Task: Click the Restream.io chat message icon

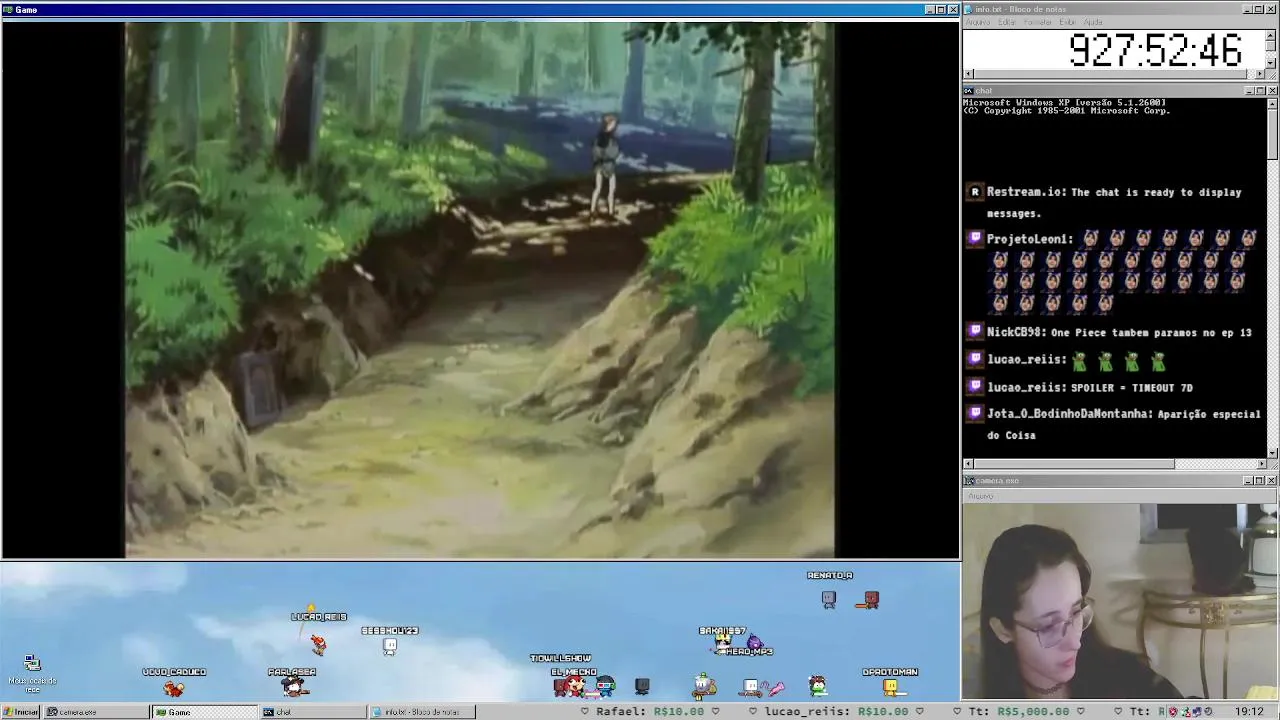Action: (x=975, y=192)
